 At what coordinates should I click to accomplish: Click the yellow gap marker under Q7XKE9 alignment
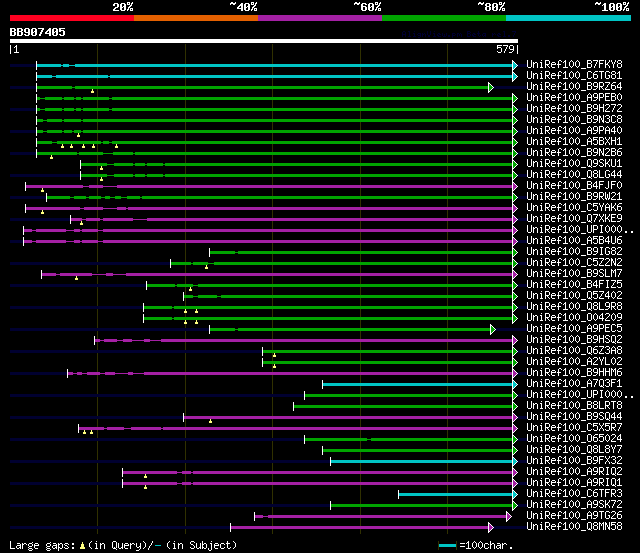(82, 223)
